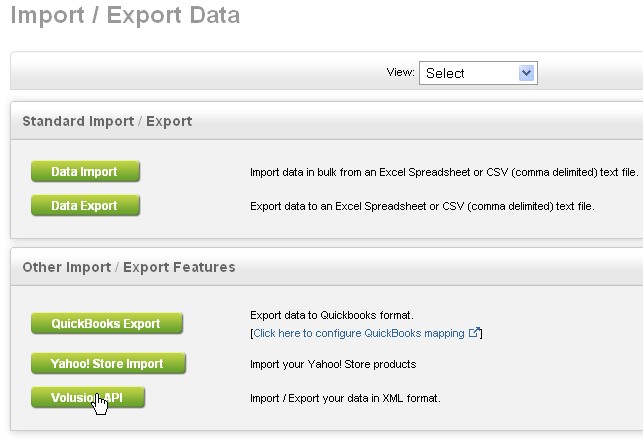The height and width of the screenshot is (447, 643).
Task: Open the View Select combo box
Action: pyautogui.click(x=478, y=73)
